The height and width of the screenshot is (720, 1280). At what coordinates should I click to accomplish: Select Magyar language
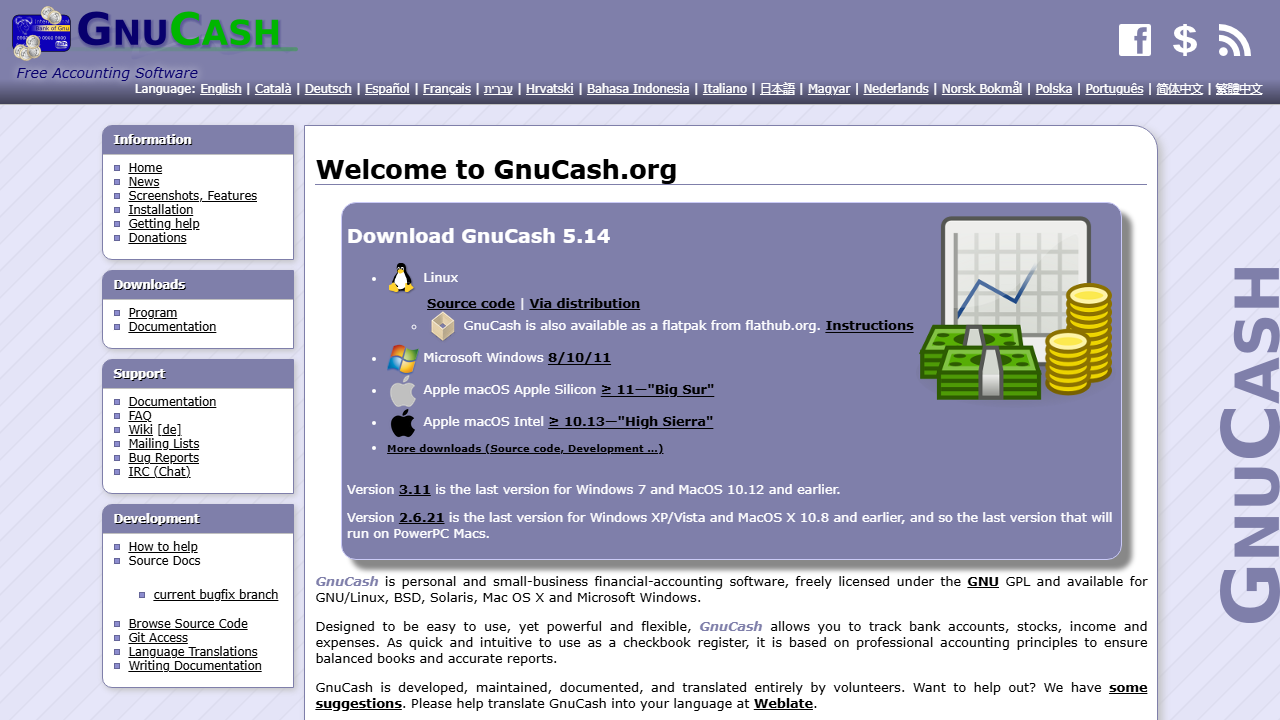[x=829, y=89]
